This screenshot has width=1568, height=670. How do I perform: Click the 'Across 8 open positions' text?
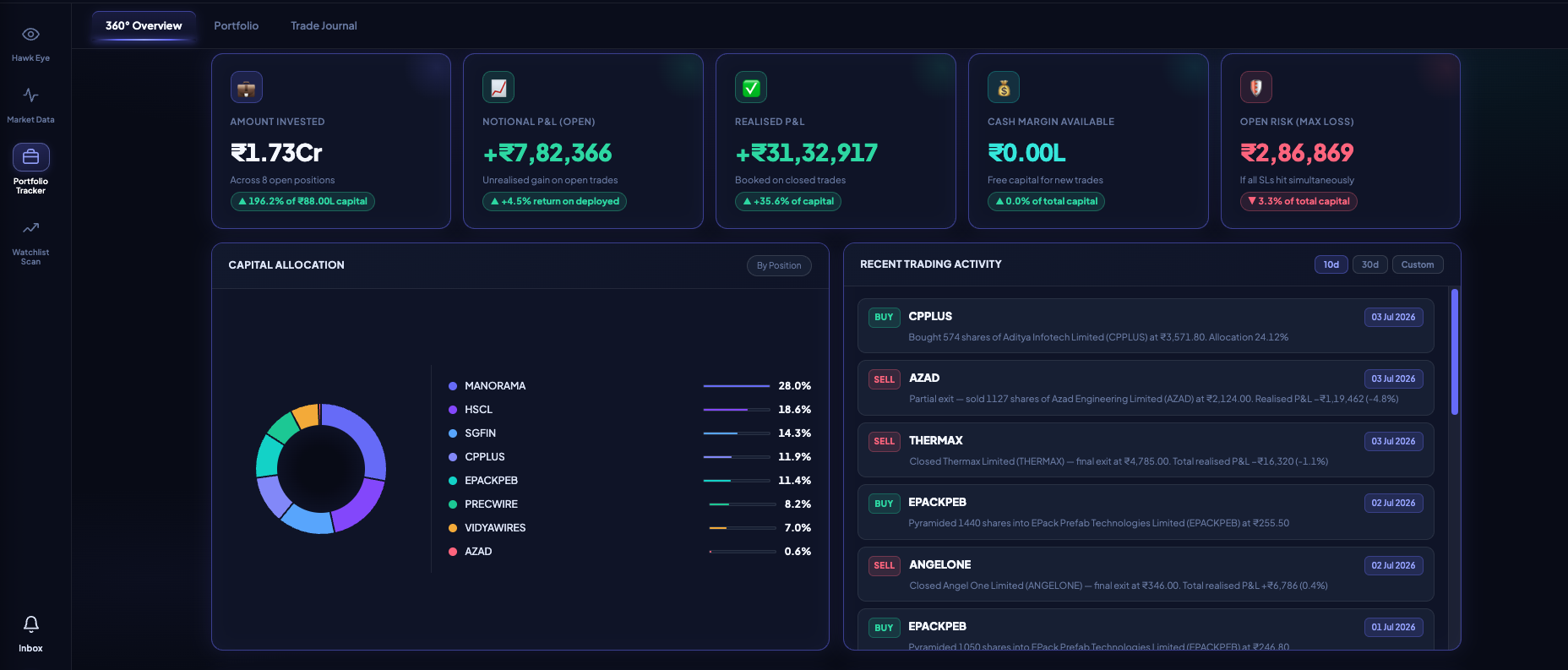282,181
